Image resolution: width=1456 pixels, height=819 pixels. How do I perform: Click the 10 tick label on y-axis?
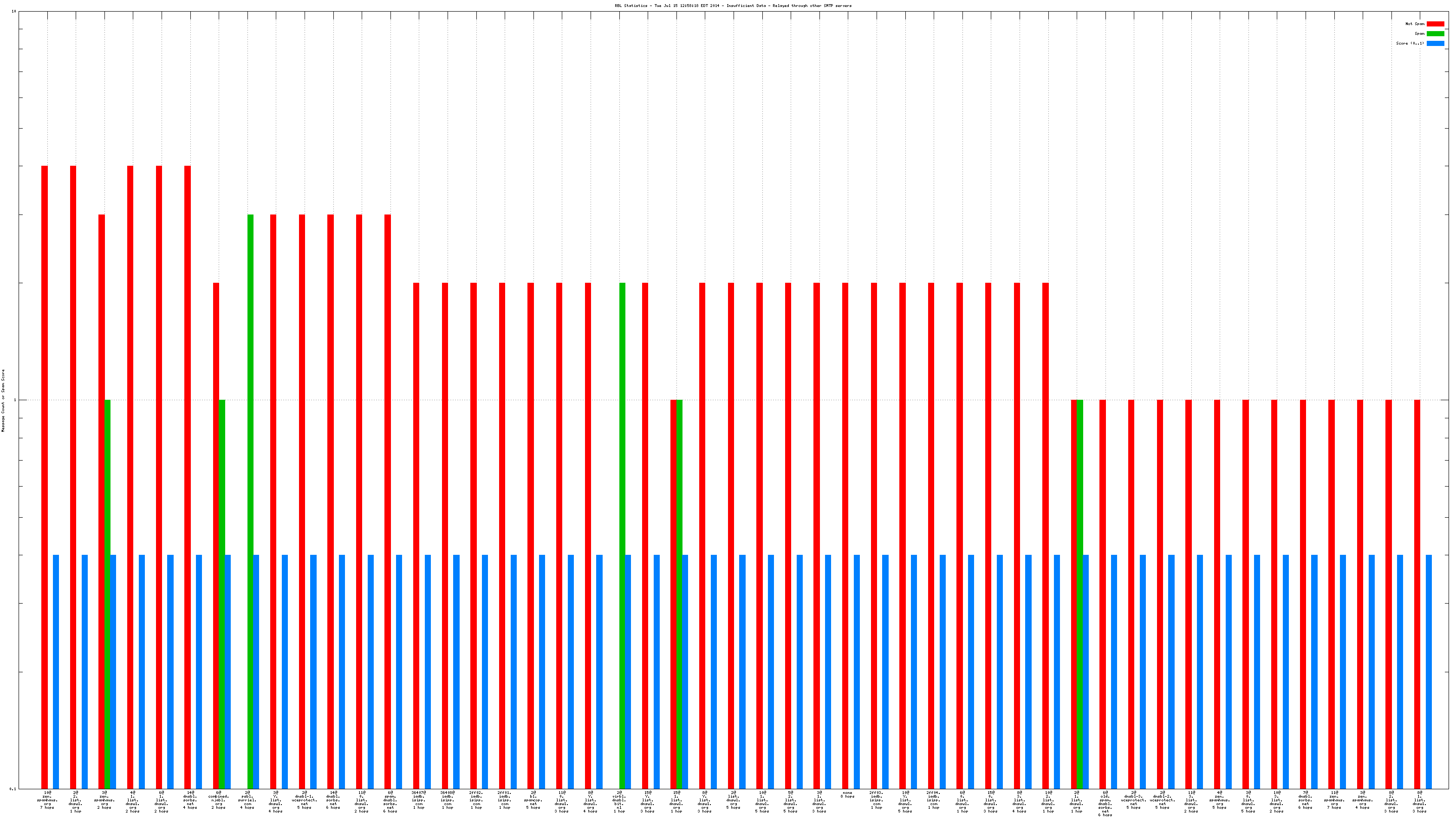coord(13,11)
